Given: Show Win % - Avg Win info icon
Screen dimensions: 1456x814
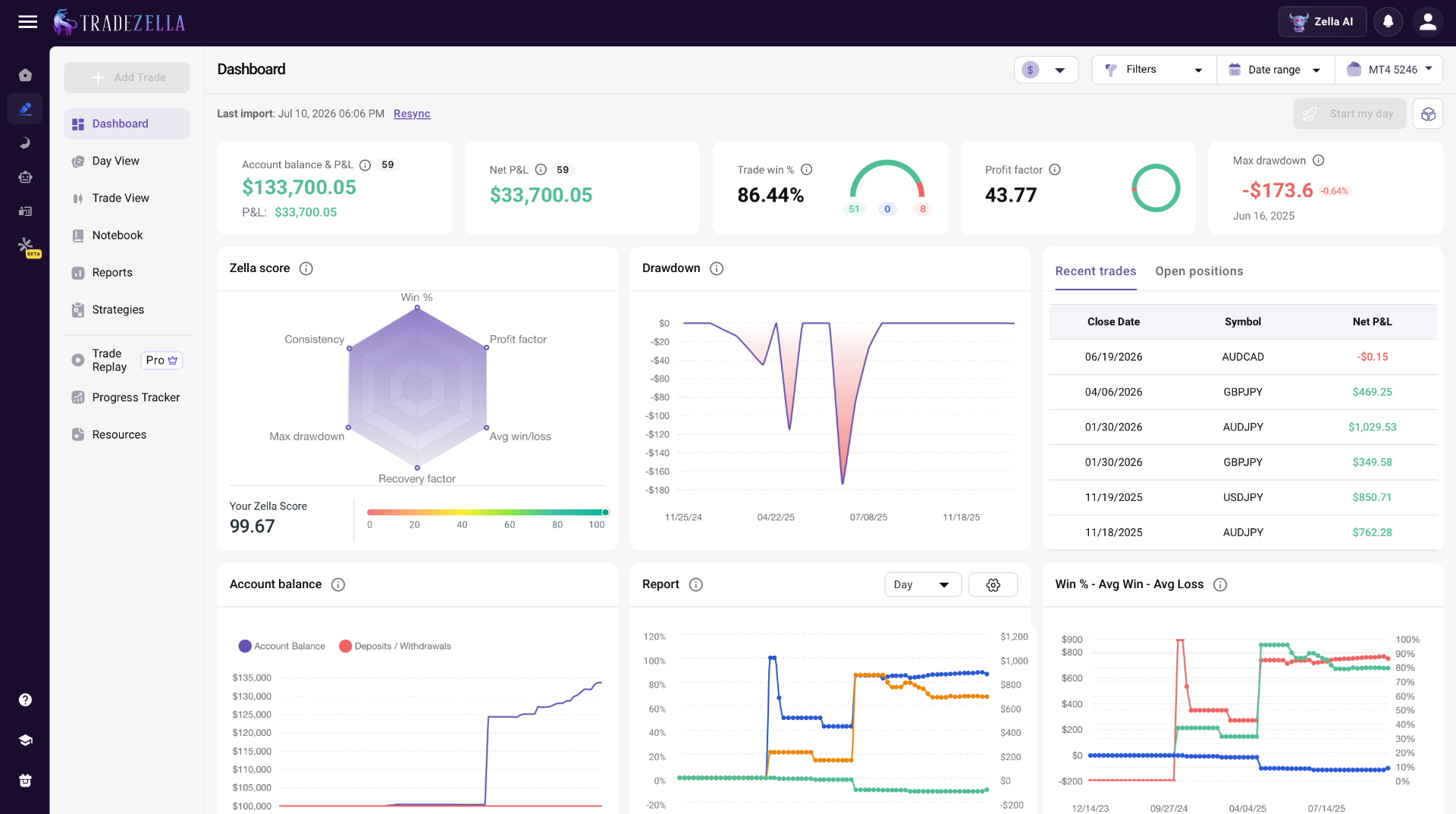Looking at the screenshot, I should tap(1220, 584).
